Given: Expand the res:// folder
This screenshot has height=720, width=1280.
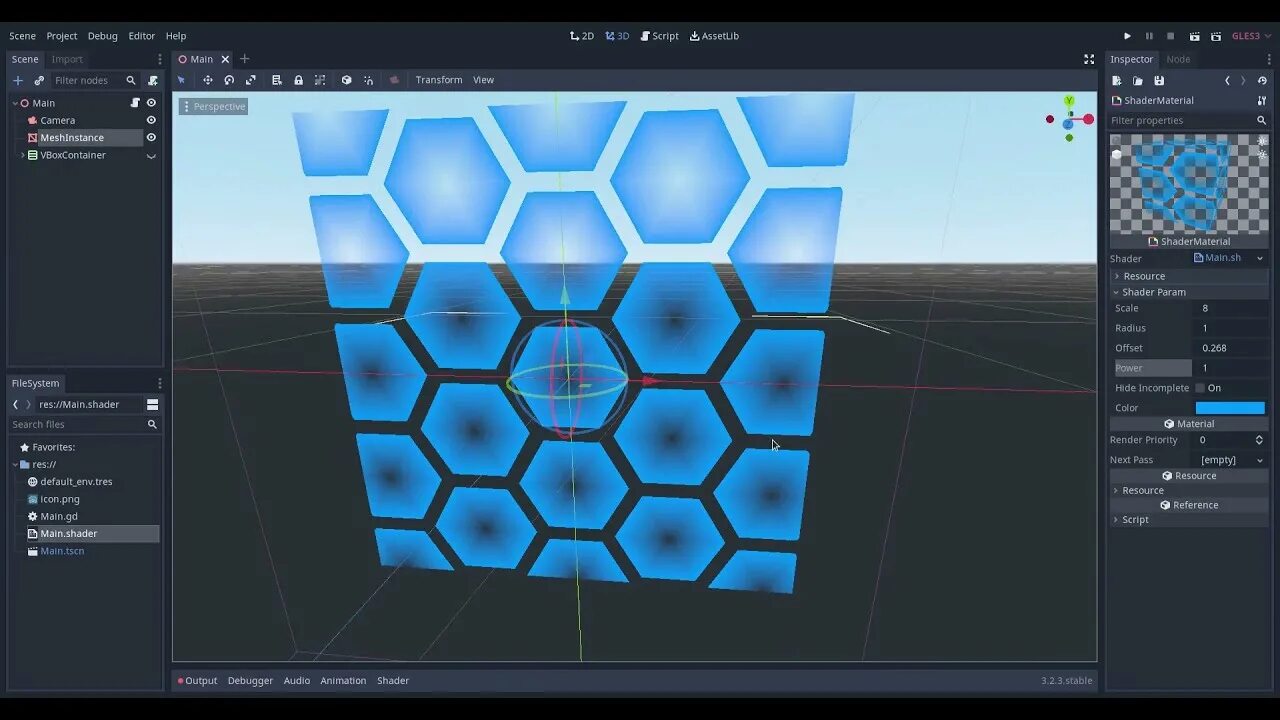Looking at the screenshot, I should [x=16, y=464].
